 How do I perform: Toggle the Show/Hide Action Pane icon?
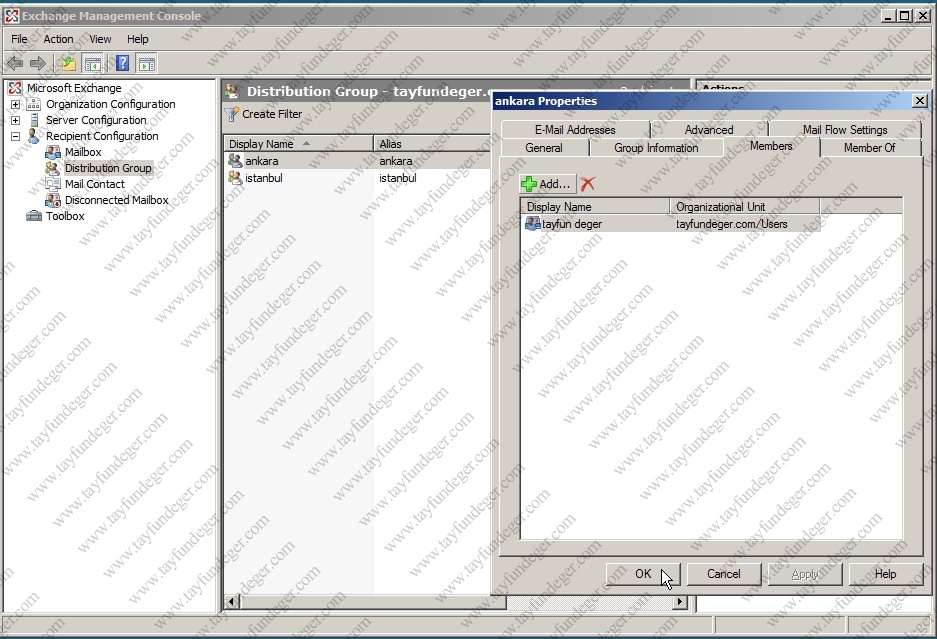(x=146, y=63)
